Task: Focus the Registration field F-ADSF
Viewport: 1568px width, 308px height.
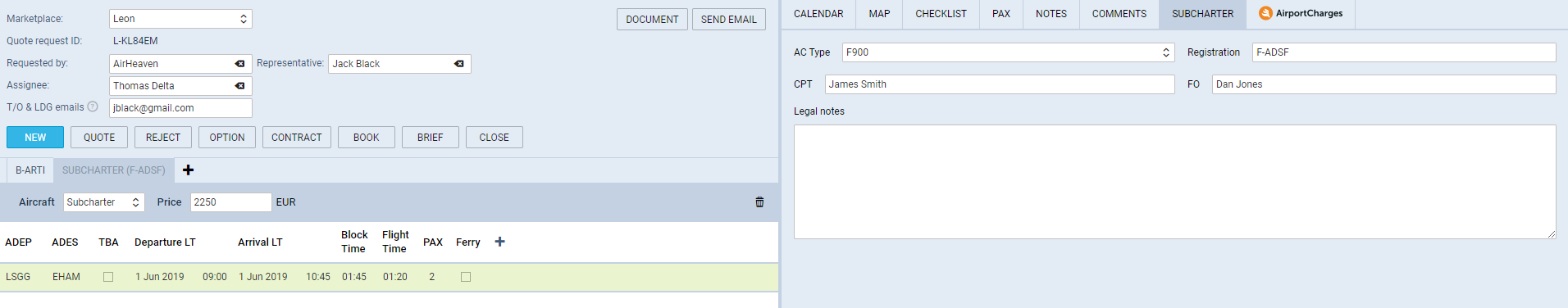Action: 1404,52
